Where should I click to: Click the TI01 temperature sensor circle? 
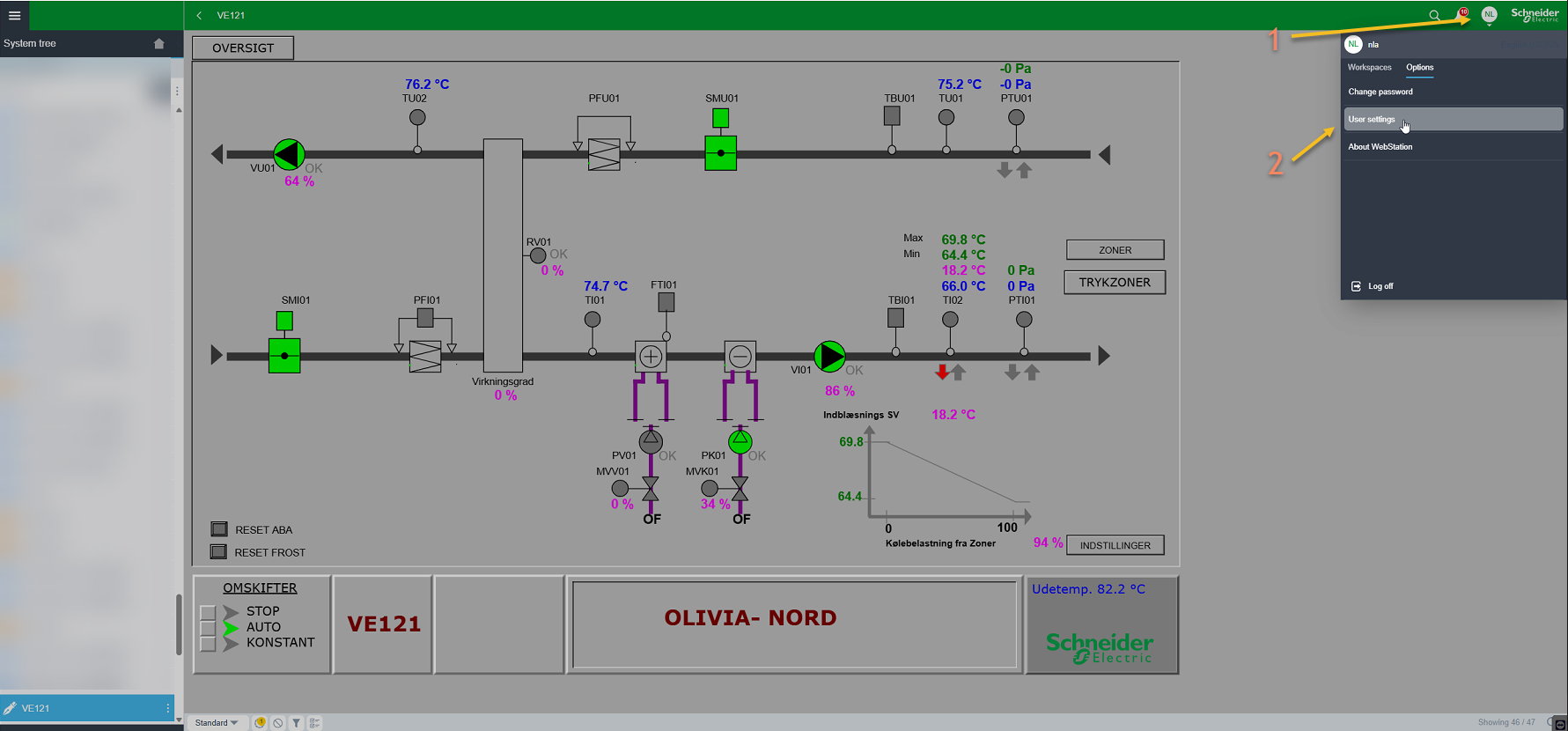tap(593, 319)
